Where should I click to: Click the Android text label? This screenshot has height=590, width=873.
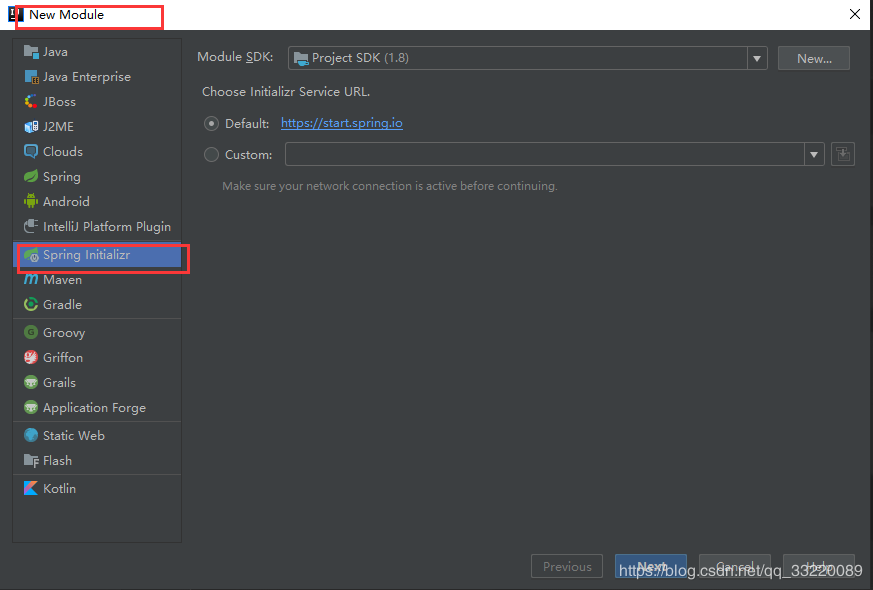pyautogui.click(x=66, y=201)
